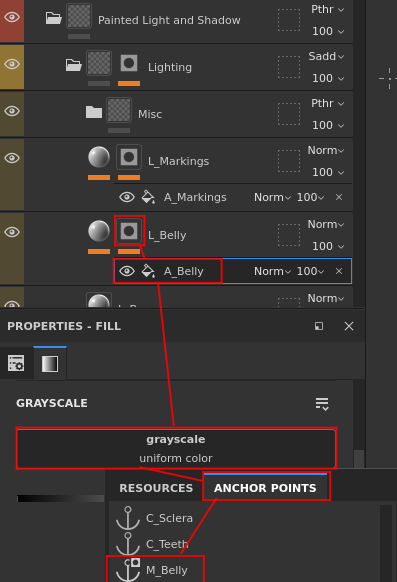397x582 pixels.
Task: Click the A_Belly fill bucket icon
Action: (x=148, y=271)
